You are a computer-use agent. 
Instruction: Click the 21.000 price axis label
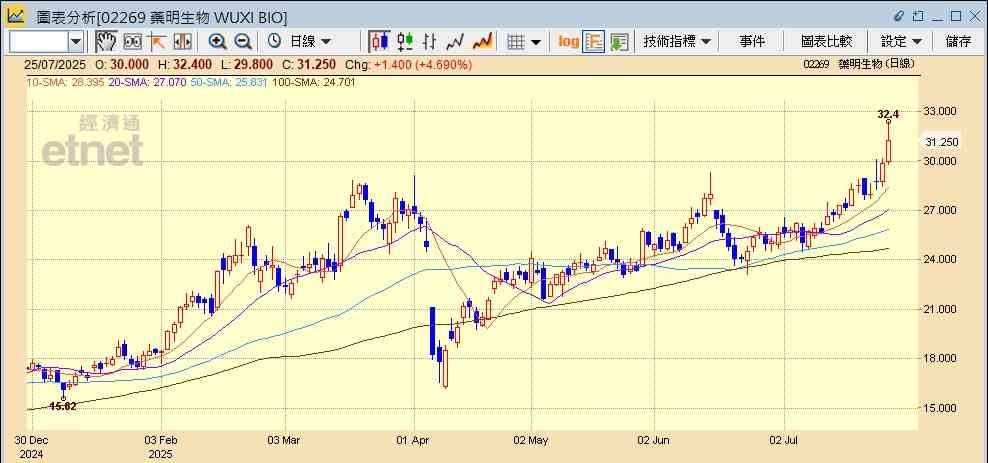coord(940,309)
